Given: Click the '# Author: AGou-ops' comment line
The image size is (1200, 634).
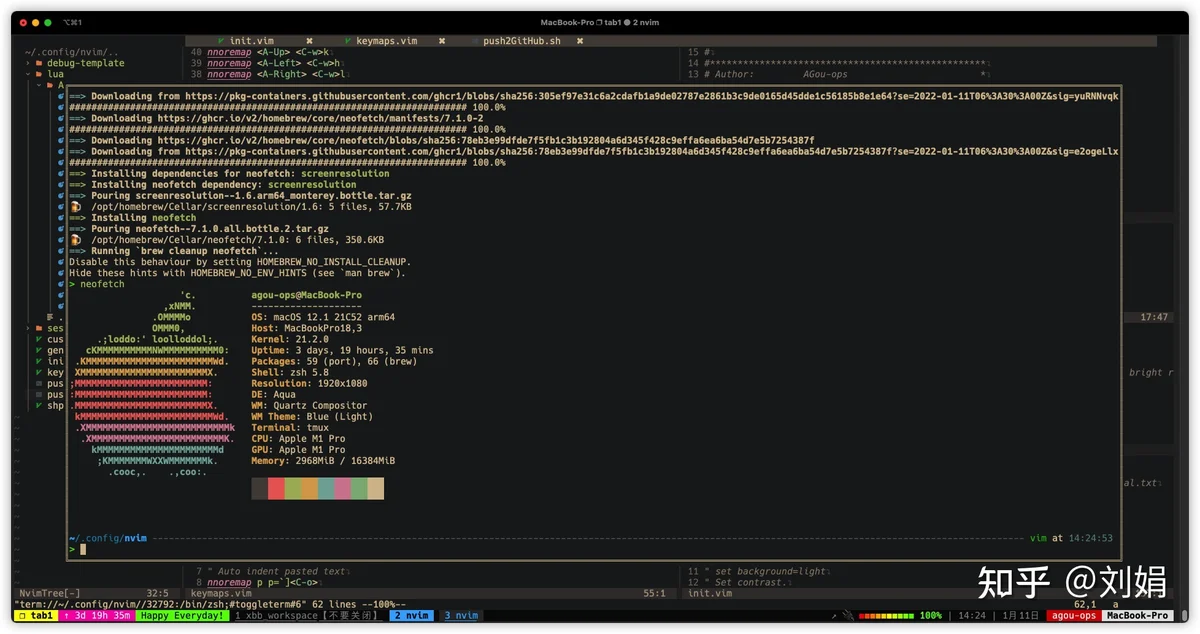Looking at the screenshot, I should click(775, 74).
